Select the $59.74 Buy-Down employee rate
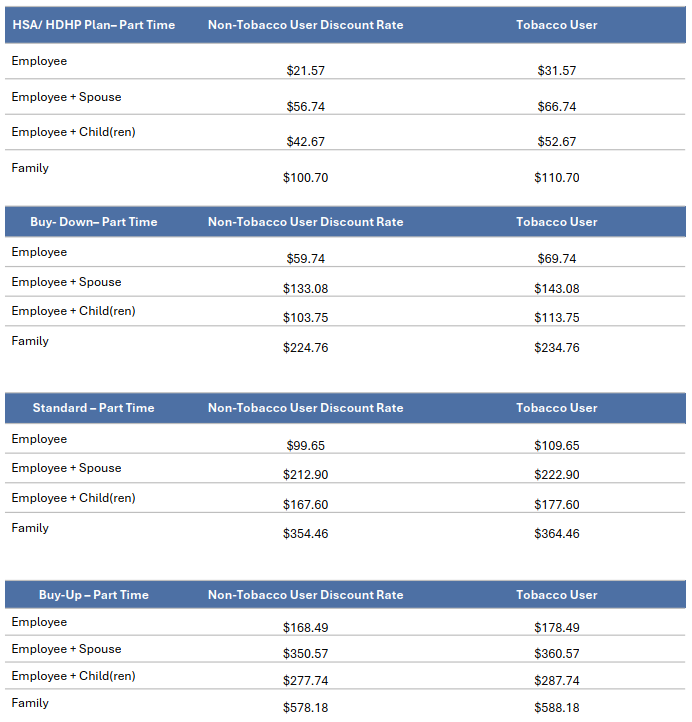Image resolution: width=692 pixels, height=722 pixels. point(305,259)
